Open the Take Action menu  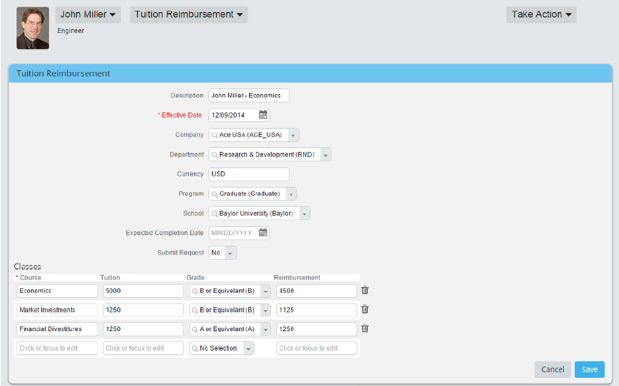click(541, 15)
